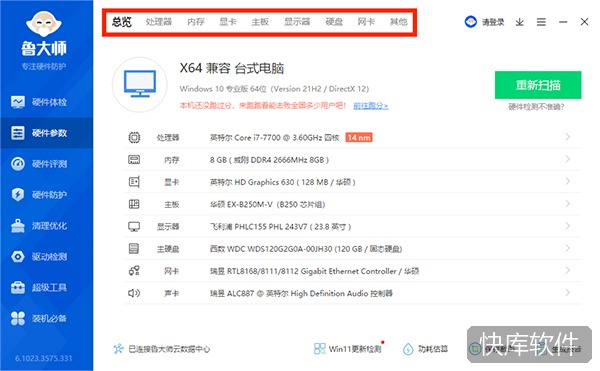The image size is (600, 371).
Task: Switch to the 主板 tab
Action: click(260, 22)
